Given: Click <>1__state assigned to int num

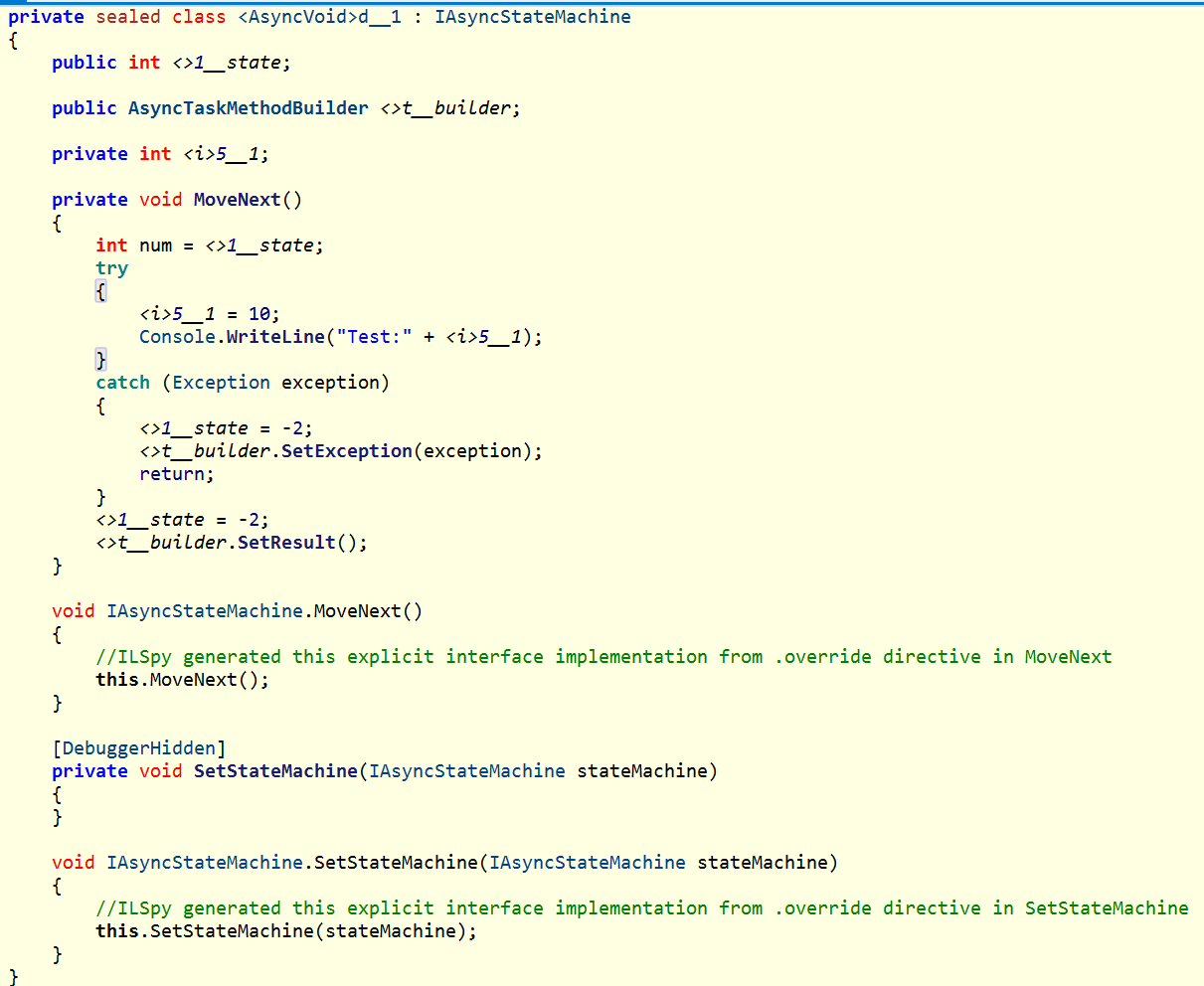Looking at the screenshot, I should coord(259,246).
